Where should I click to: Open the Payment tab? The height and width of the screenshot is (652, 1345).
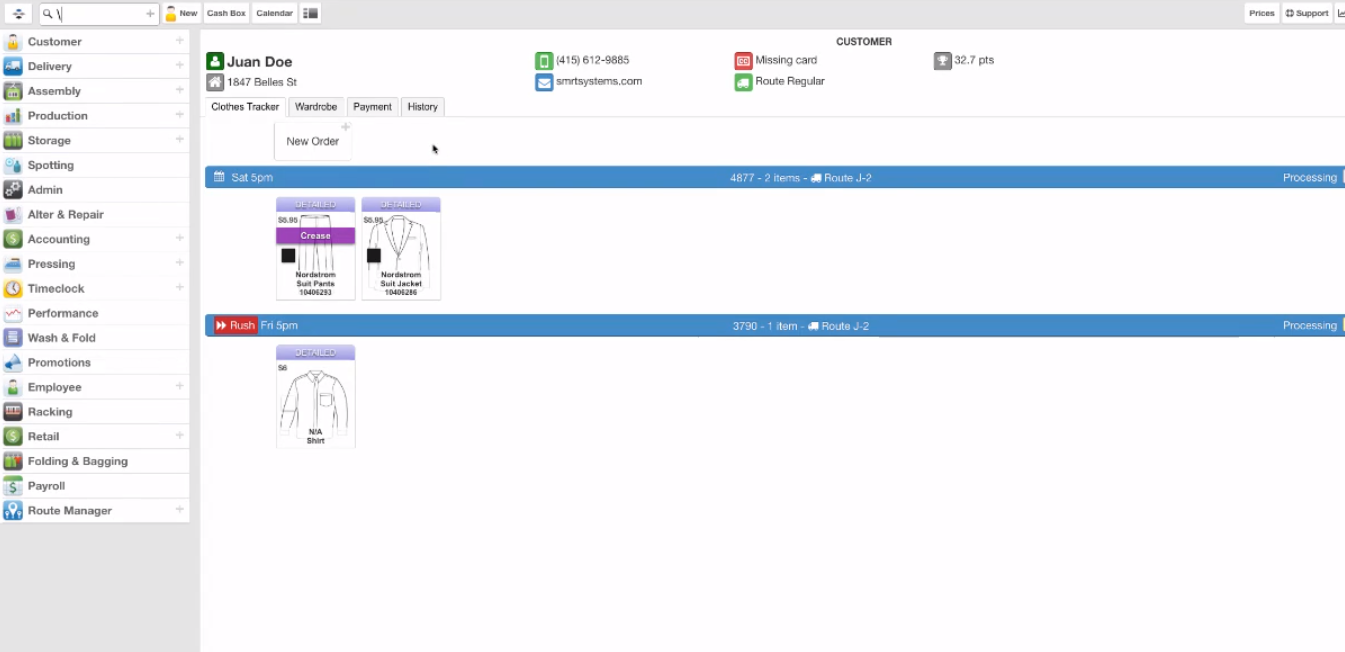pyautogui.click(x=372, y=107)
